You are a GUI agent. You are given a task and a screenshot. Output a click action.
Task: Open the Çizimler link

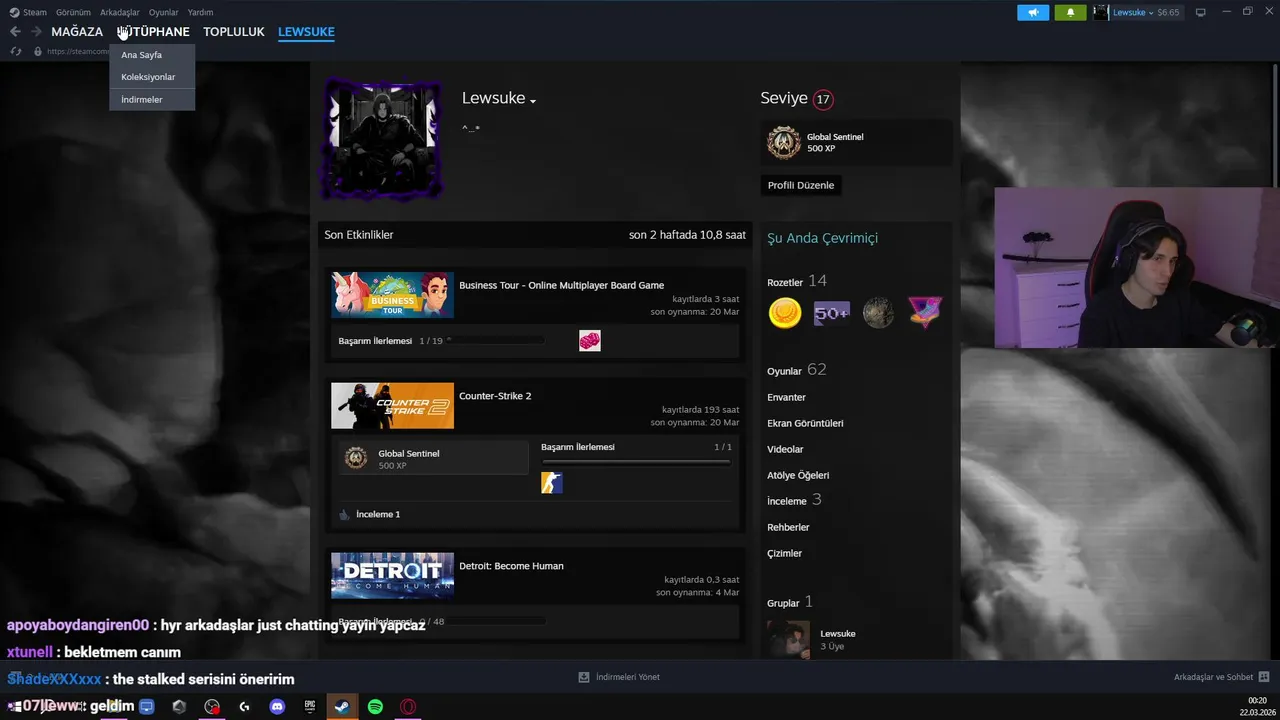click(784, 553)
